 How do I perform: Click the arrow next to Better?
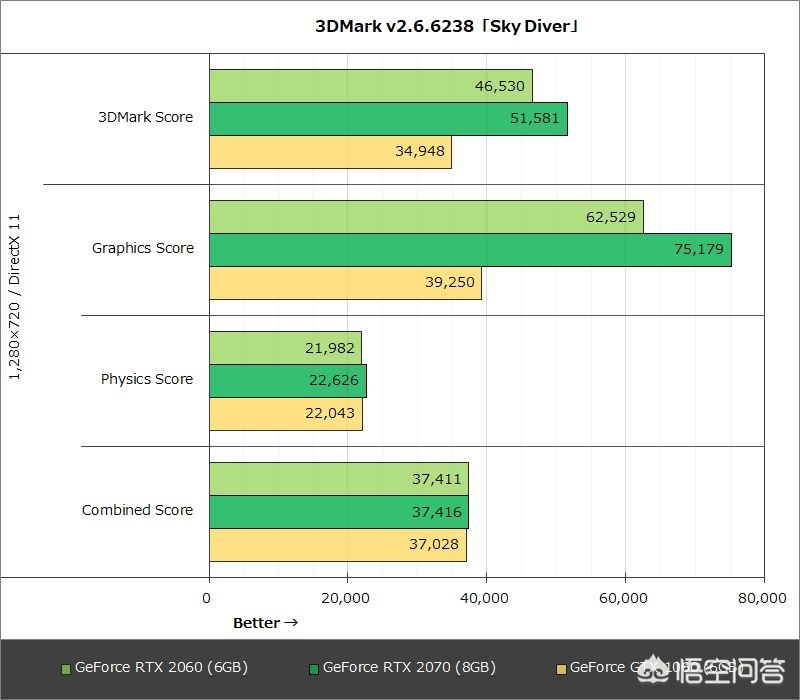click(x=291, y=623)
